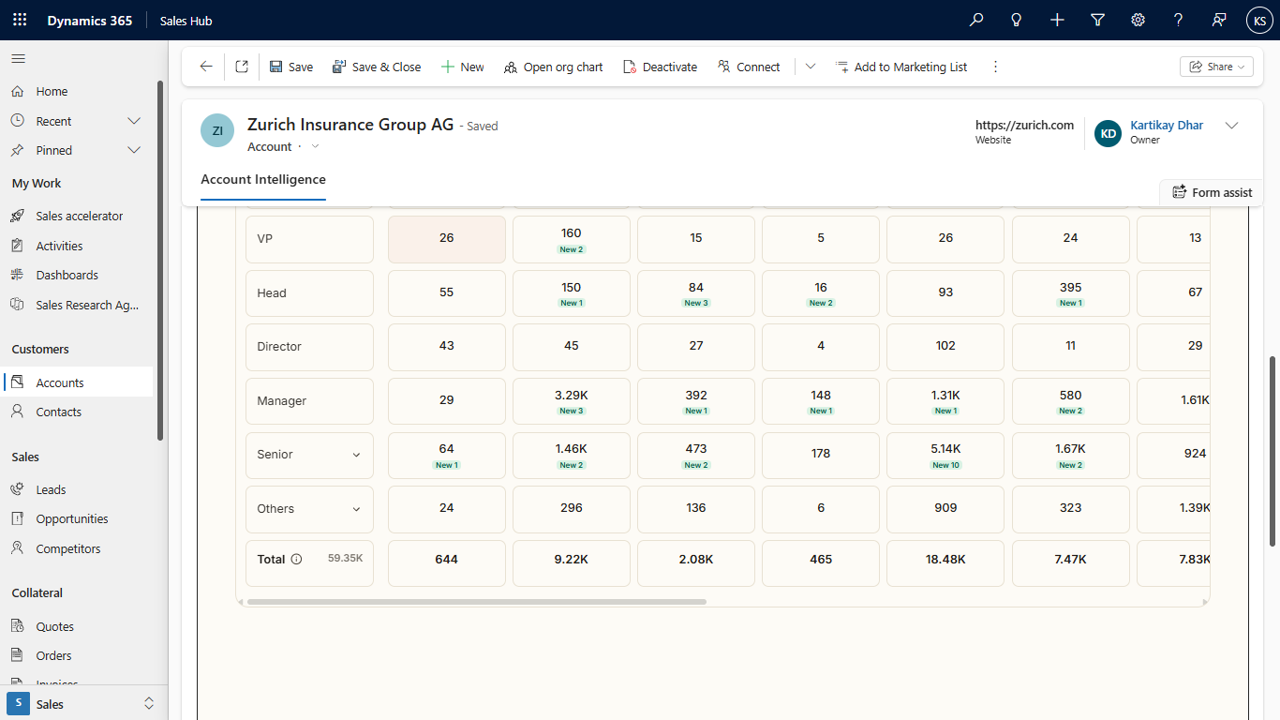Expand the Pinned section
The height and width of the screenshot is (720, 1280).
tap(134, 150)
